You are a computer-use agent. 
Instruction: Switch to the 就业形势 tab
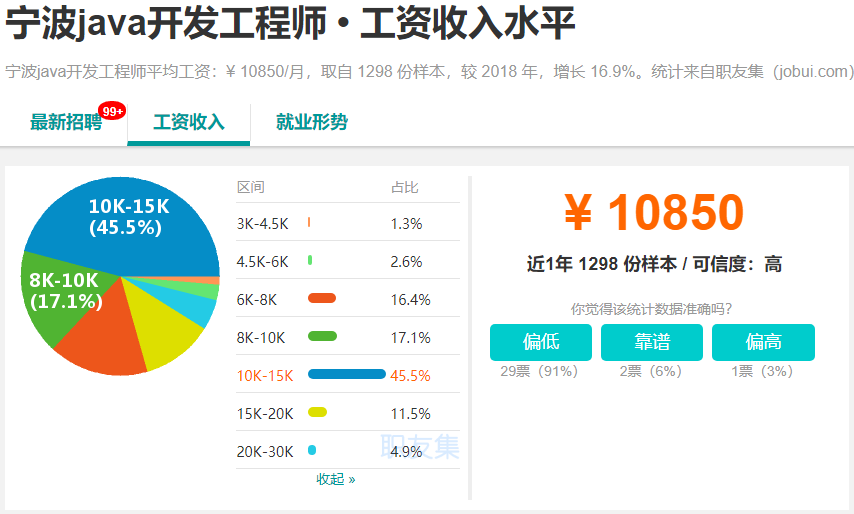click(x=312, y=122)
